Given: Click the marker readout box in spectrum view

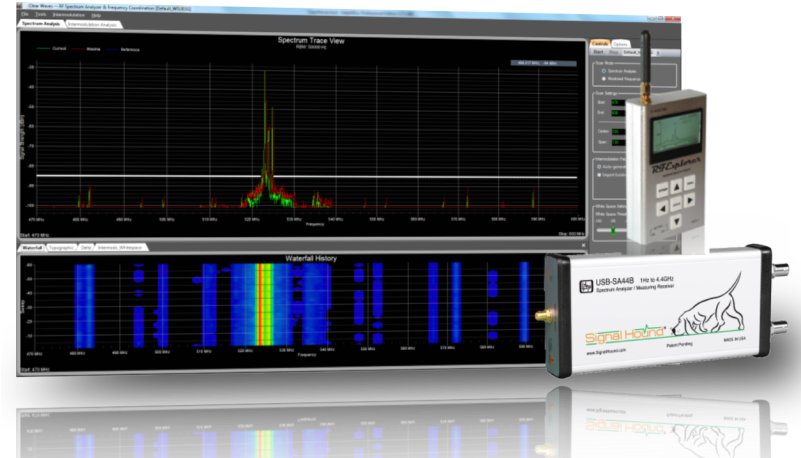Looking at the screenshot, I should click(x=544, y=63).
